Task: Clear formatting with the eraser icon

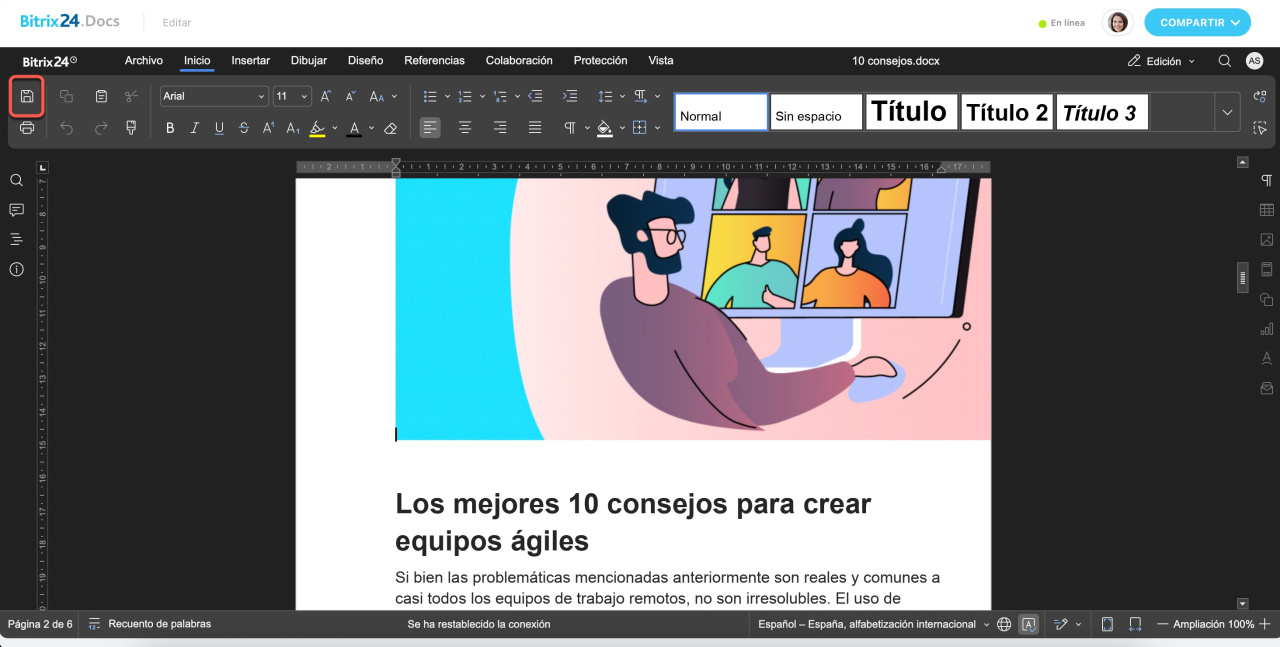Action: click(x=391, y=128)
